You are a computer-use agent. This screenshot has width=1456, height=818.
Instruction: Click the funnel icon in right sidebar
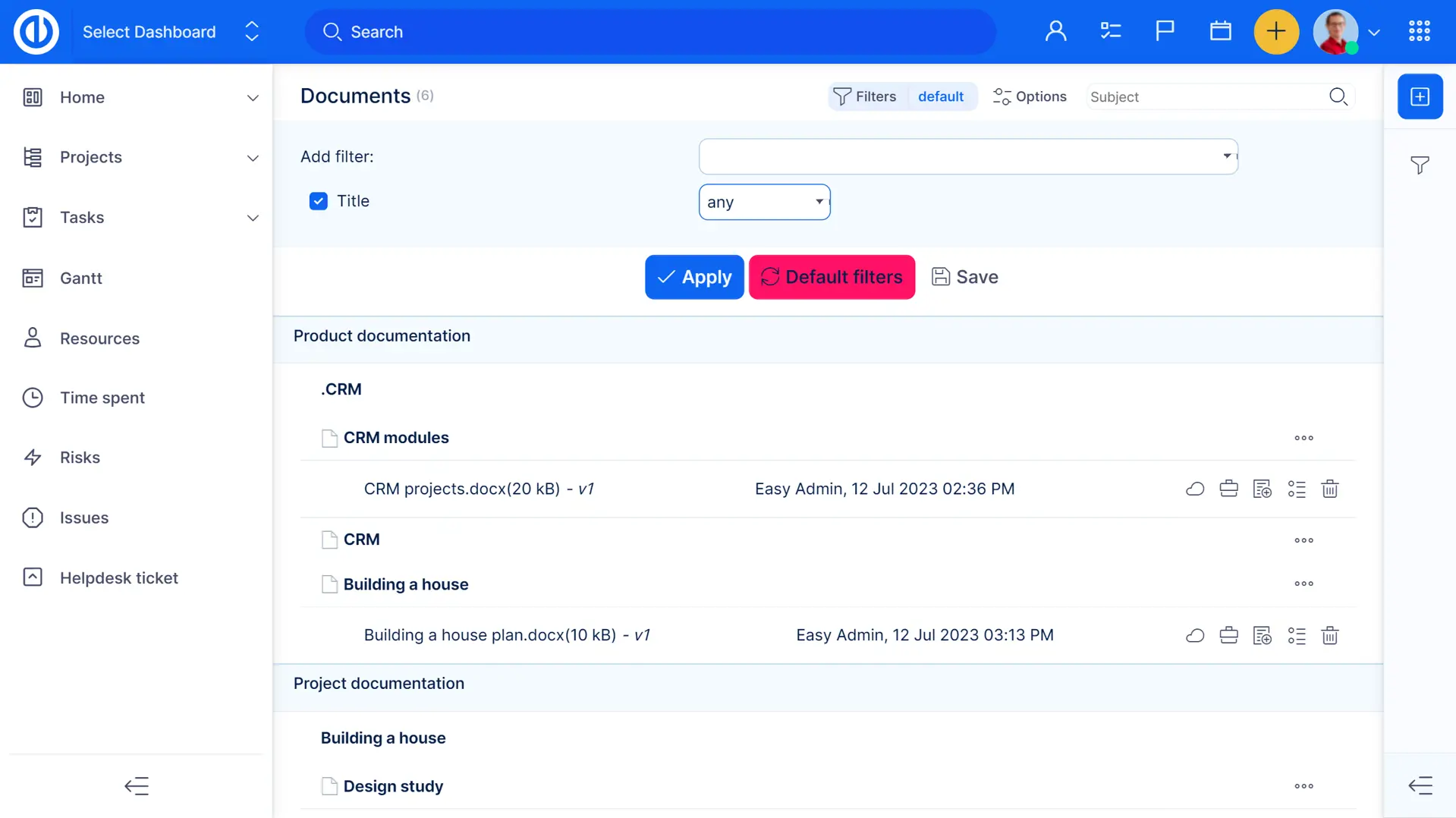click(1420, 165)
